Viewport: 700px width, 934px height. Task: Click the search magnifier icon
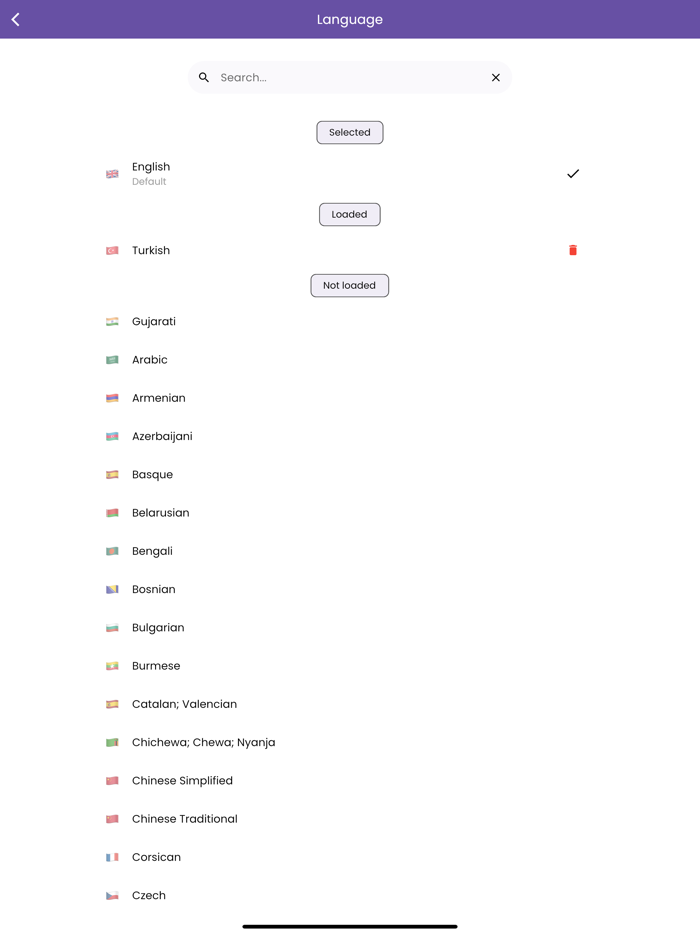(x=204, y=77)
